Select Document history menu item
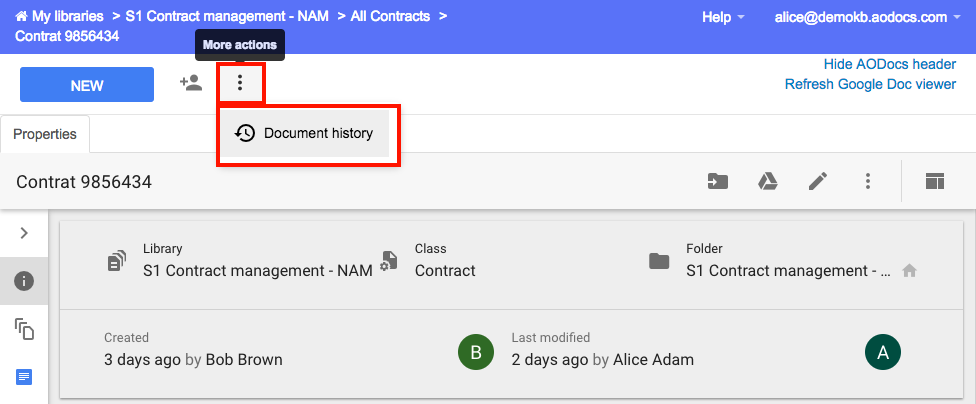This screenshot has width=976, height=404. pyautogui.click(x=306, y=133)
